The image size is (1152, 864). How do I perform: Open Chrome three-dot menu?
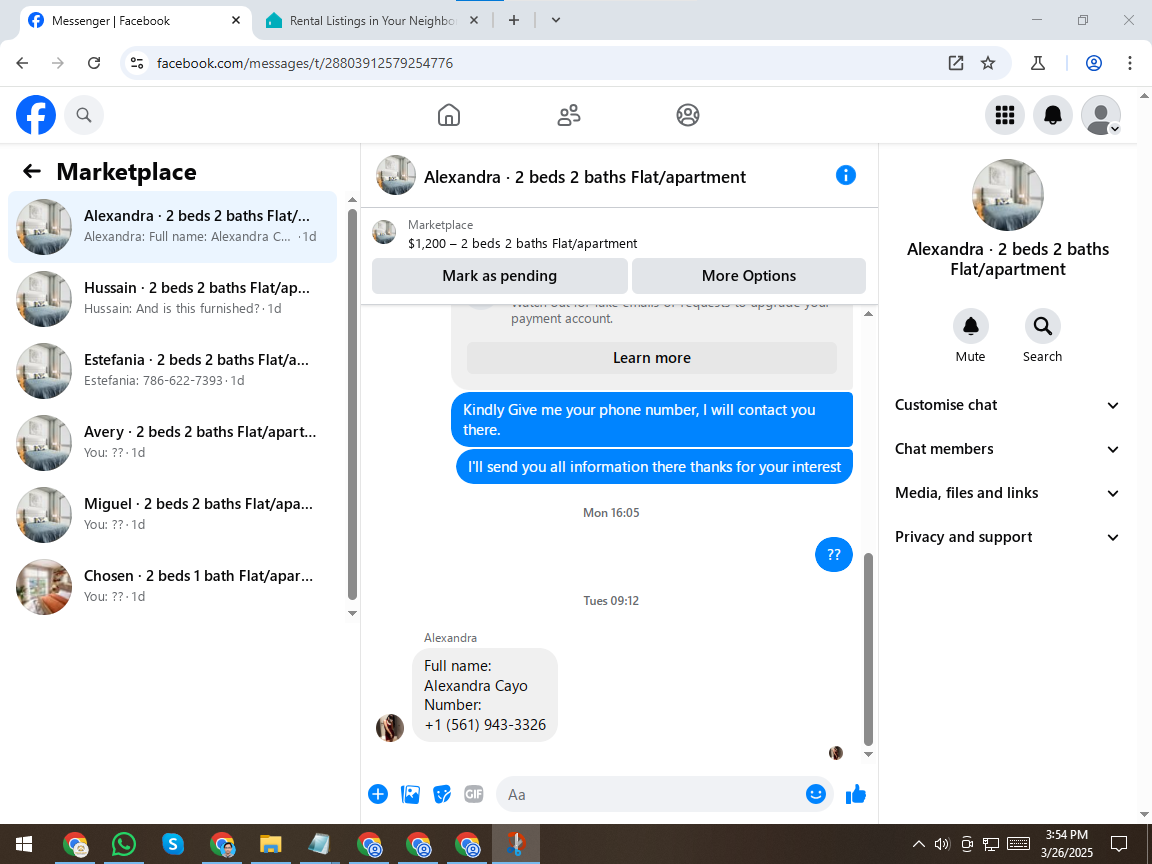tap(1130, 63)
